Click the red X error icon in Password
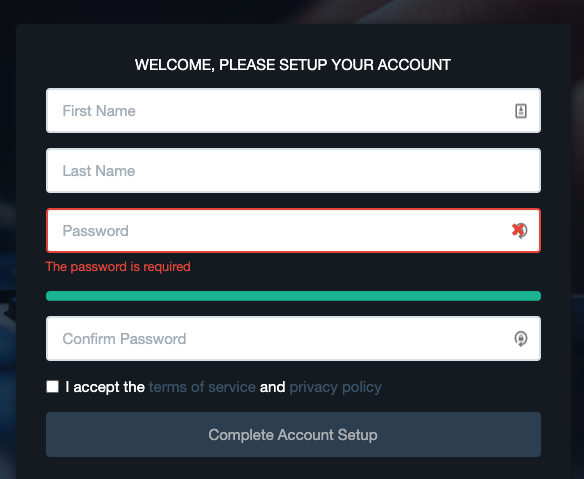Viewport: 584px width, 479px height. point(517,230)
